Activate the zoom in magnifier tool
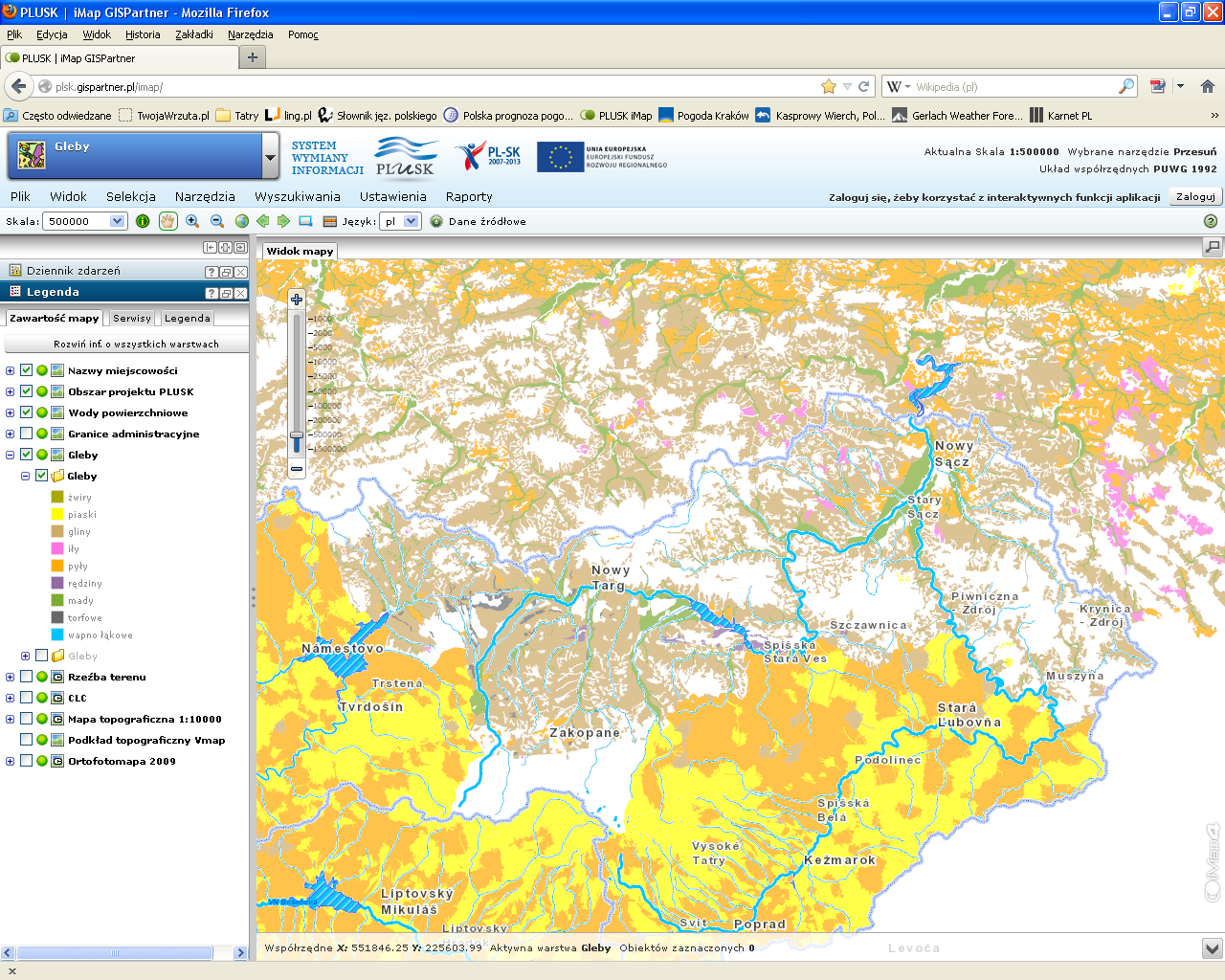Screen dimensions: 1225x980 coord(192,221)
